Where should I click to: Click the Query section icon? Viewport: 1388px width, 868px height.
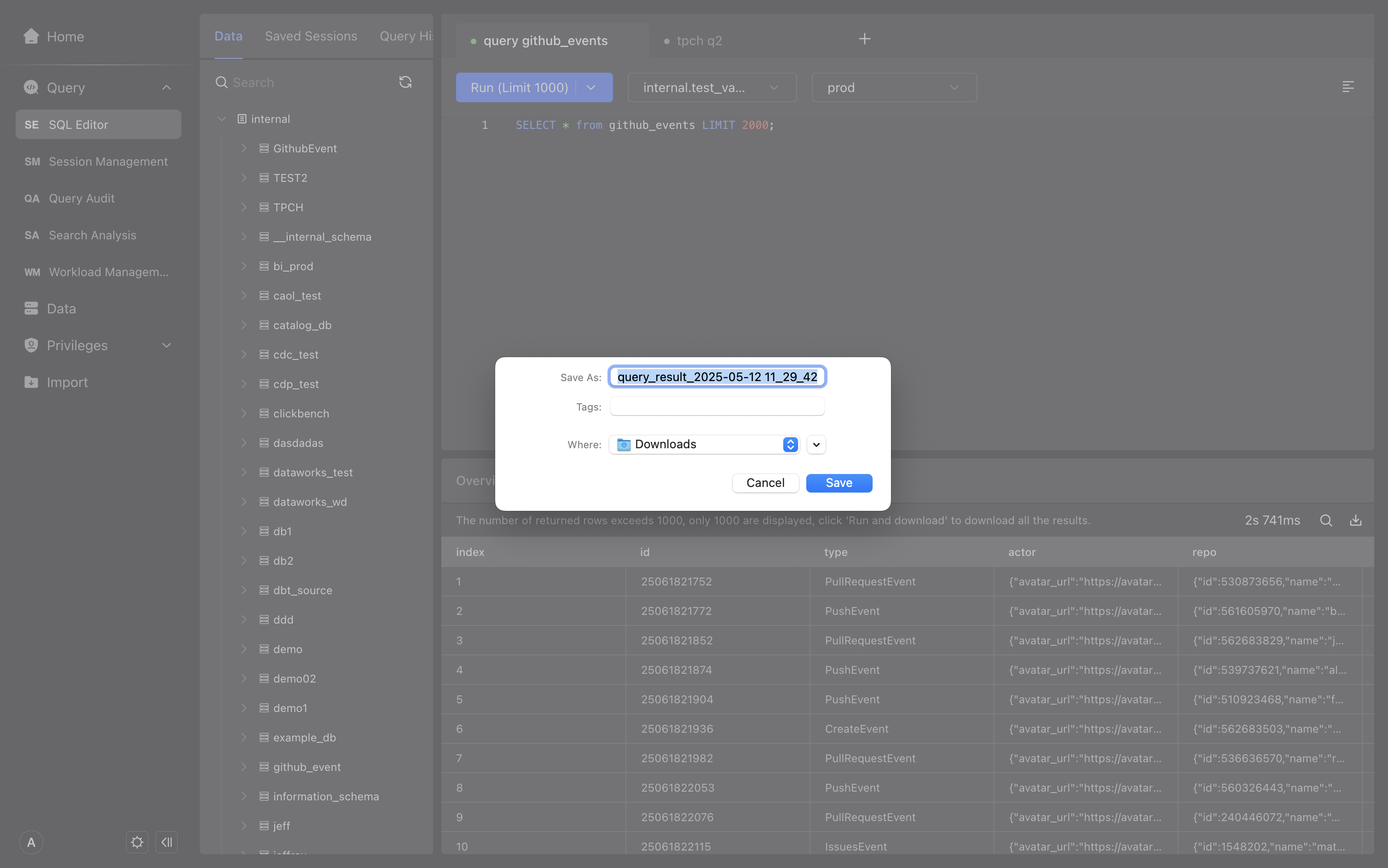pyautogui.click(x=31, y=87)
